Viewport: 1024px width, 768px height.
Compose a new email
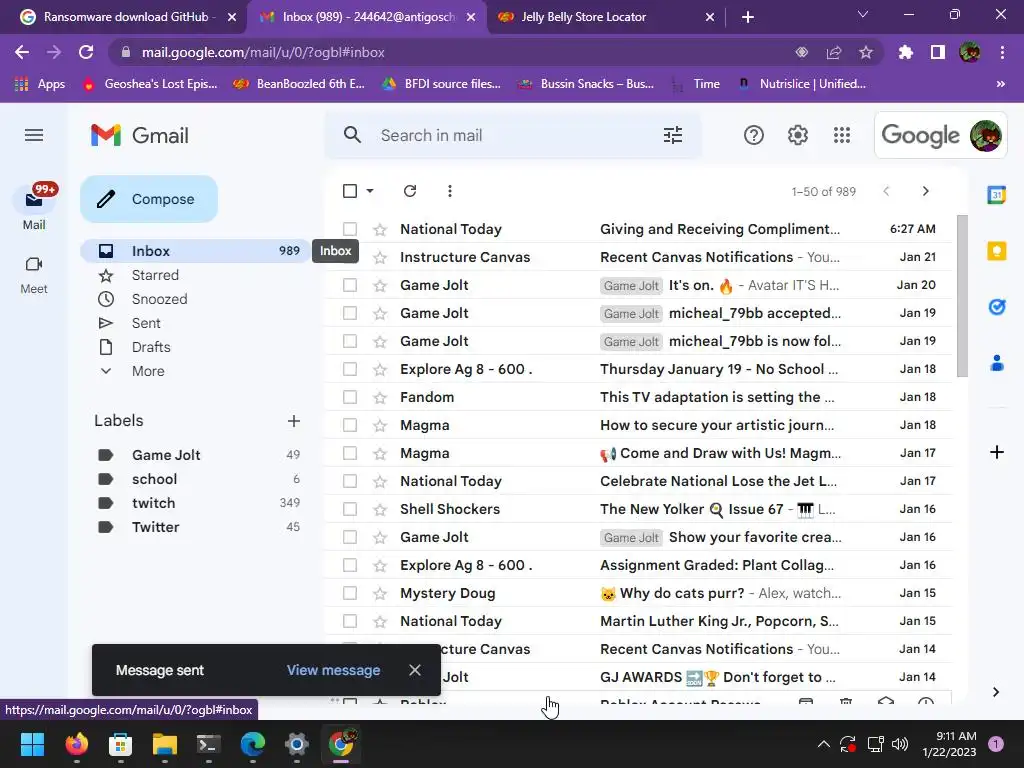click(149, 199)
